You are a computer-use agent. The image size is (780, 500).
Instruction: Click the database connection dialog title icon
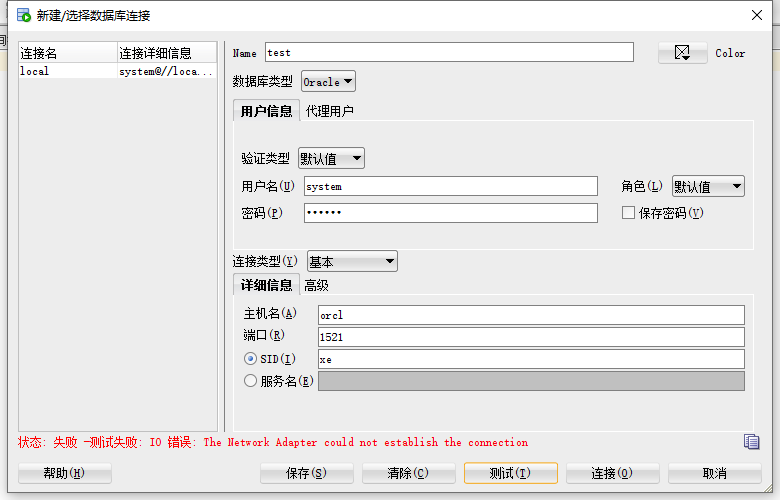(x=23, y=15)
